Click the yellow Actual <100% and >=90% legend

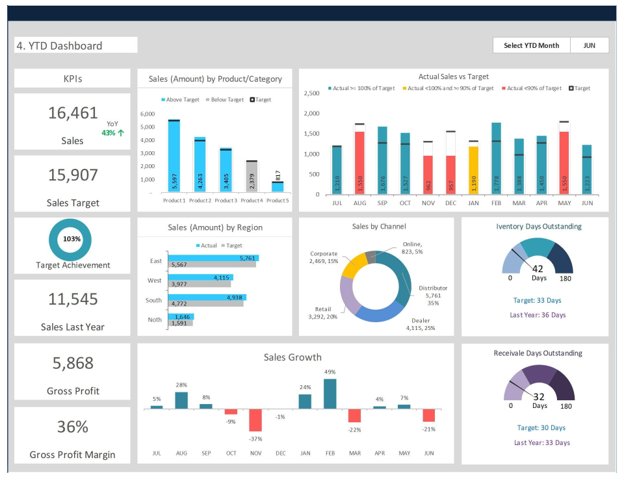(x=448, y=88)
